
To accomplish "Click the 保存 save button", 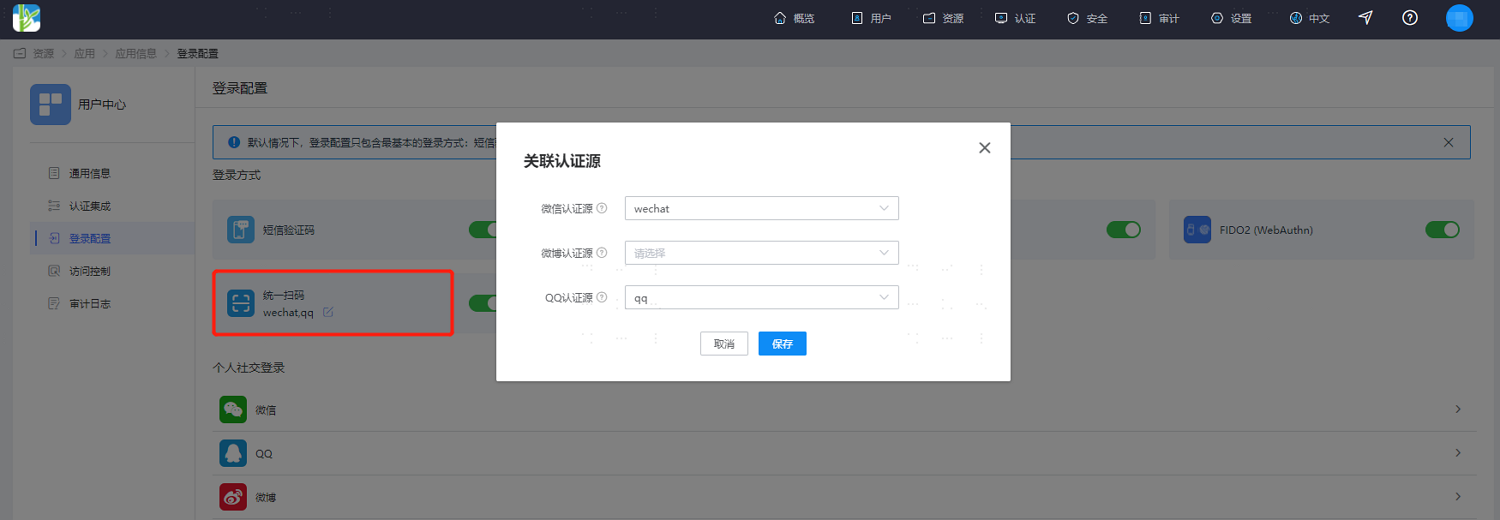I will (782, 343).
